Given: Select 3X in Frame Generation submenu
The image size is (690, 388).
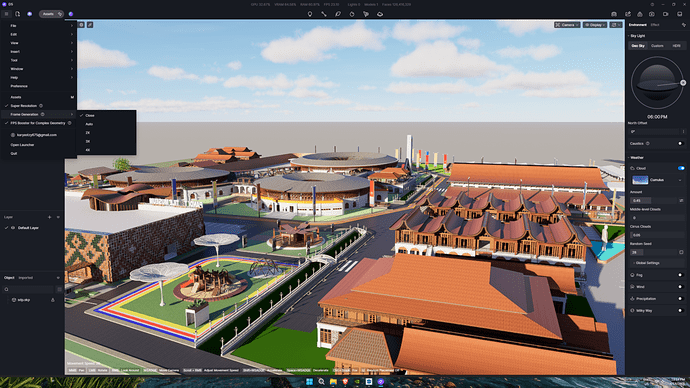Looking at the screenshot, I should click(106, 142).
